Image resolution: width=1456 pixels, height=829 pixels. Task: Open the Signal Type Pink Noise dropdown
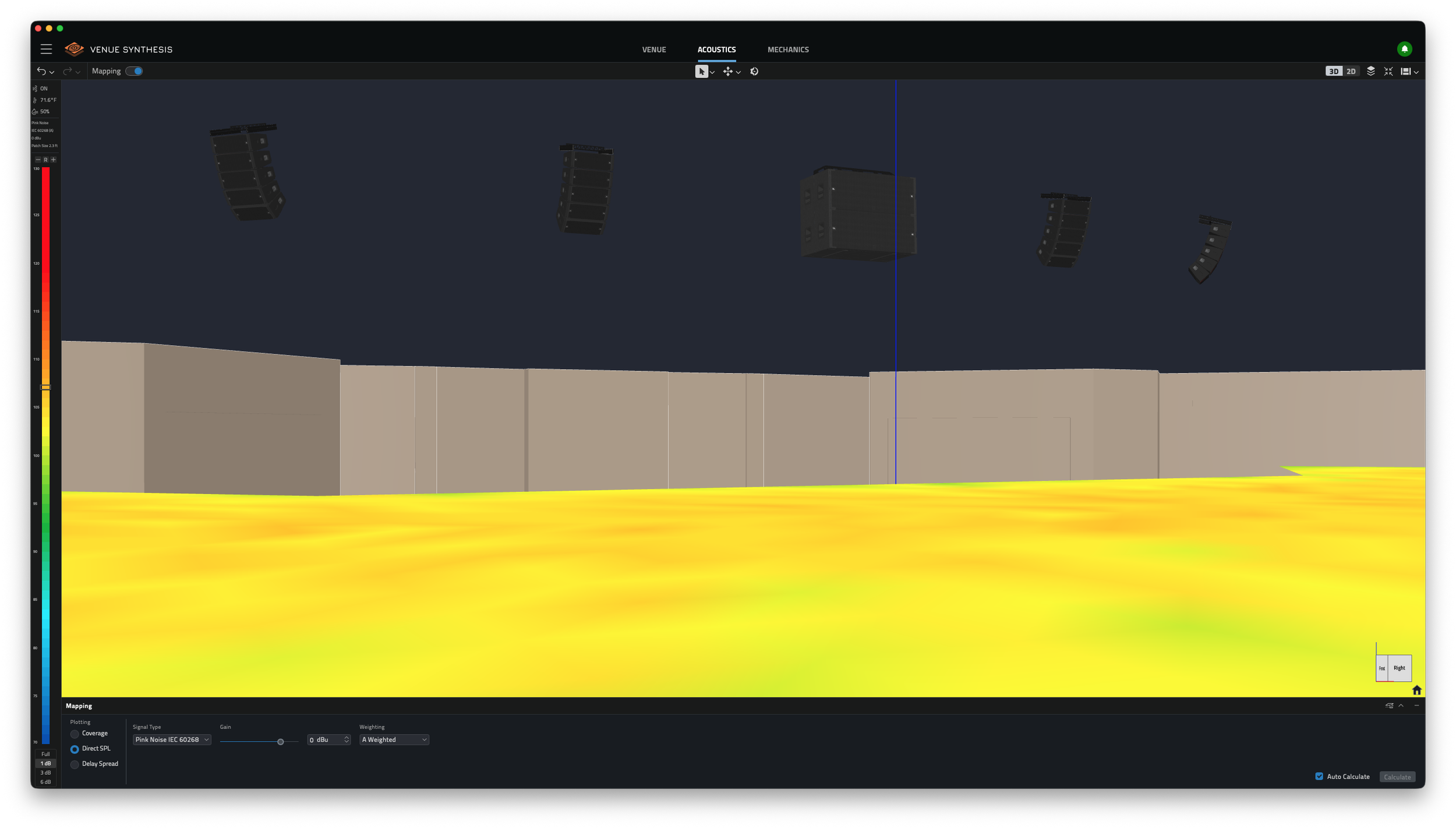(172, 740)
